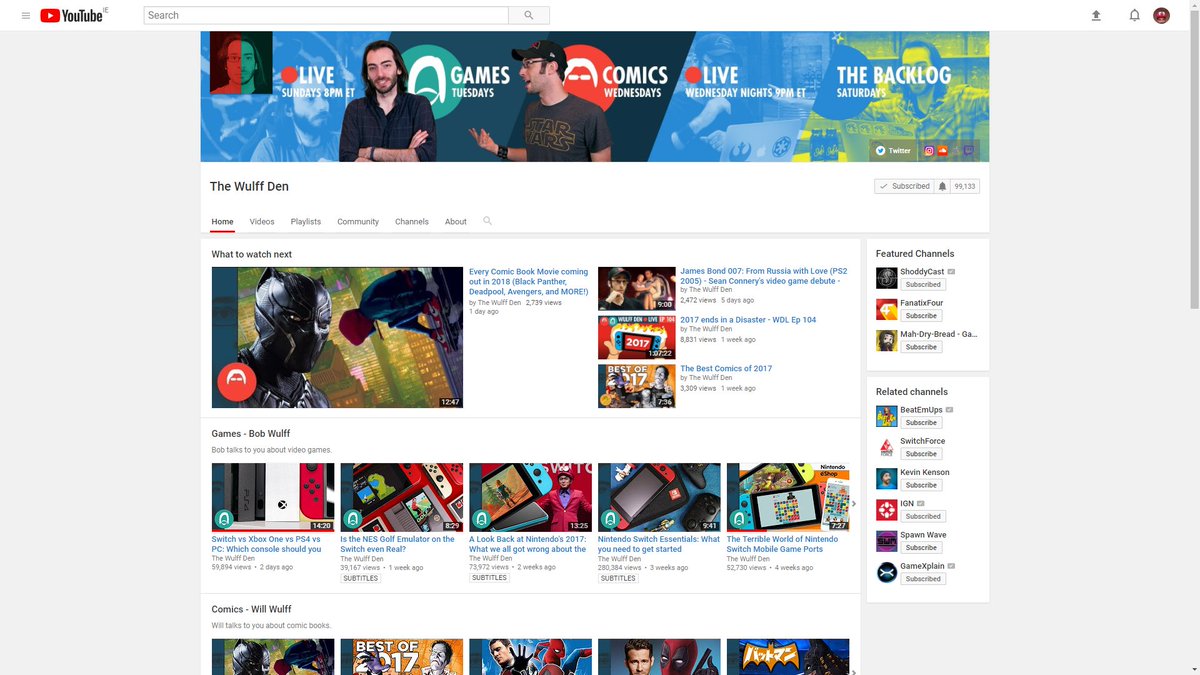The image size is (1200, 675).
Task: Click the BeatEmUps channel avatar
Action: [x=886, y=416]
